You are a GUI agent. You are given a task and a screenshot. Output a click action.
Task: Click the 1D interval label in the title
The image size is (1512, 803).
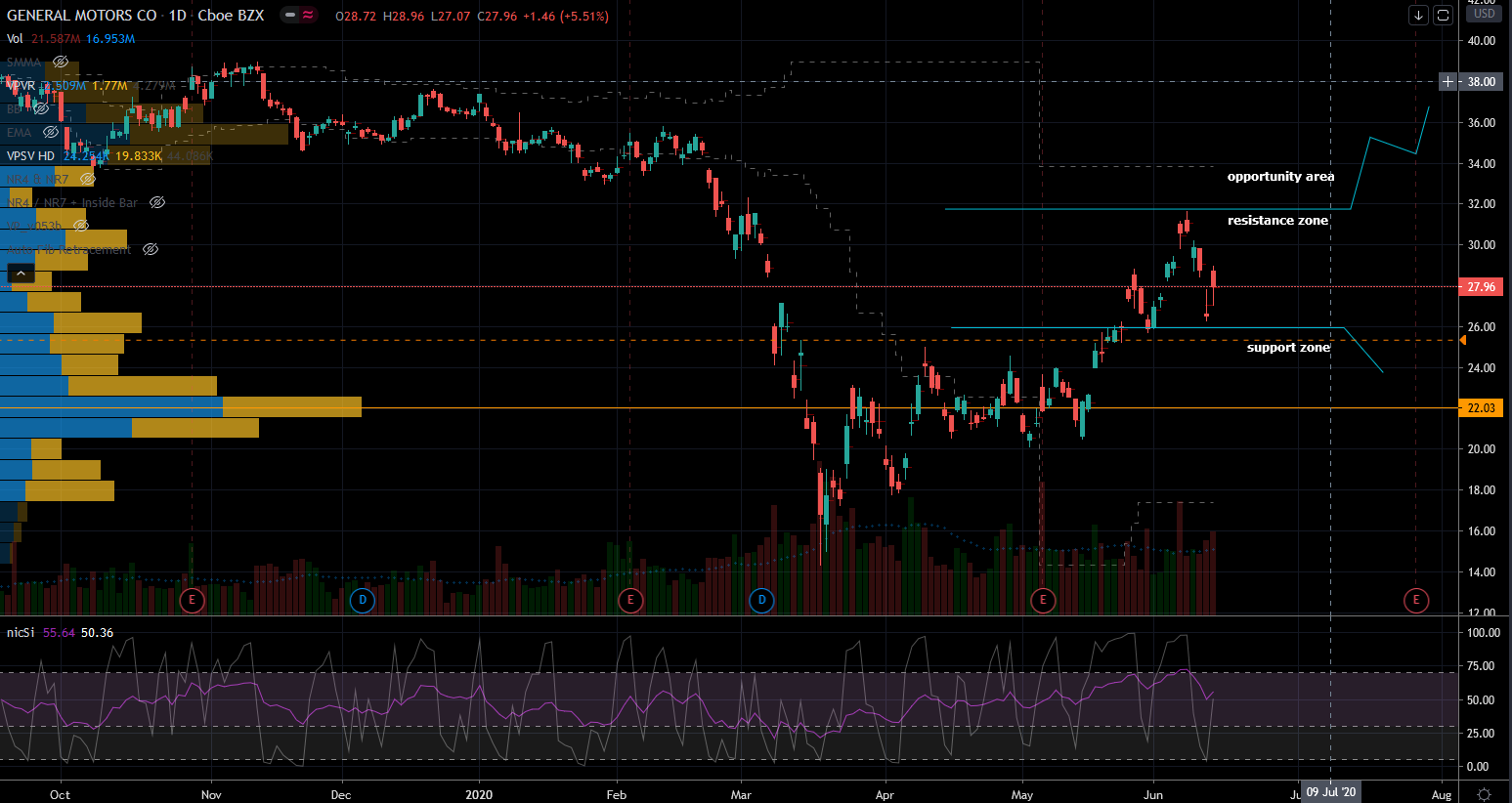coord(177,16)
